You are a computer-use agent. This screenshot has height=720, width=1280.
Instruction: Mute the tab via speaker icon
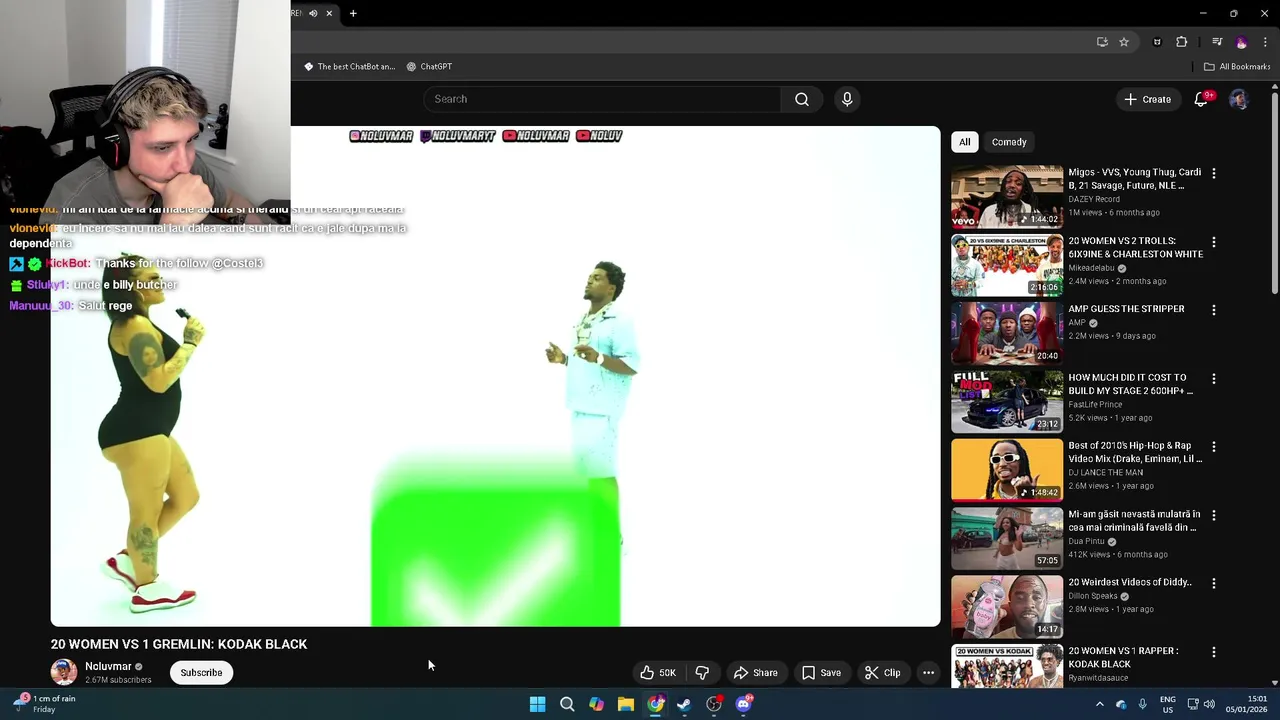[x=313, y=13]
